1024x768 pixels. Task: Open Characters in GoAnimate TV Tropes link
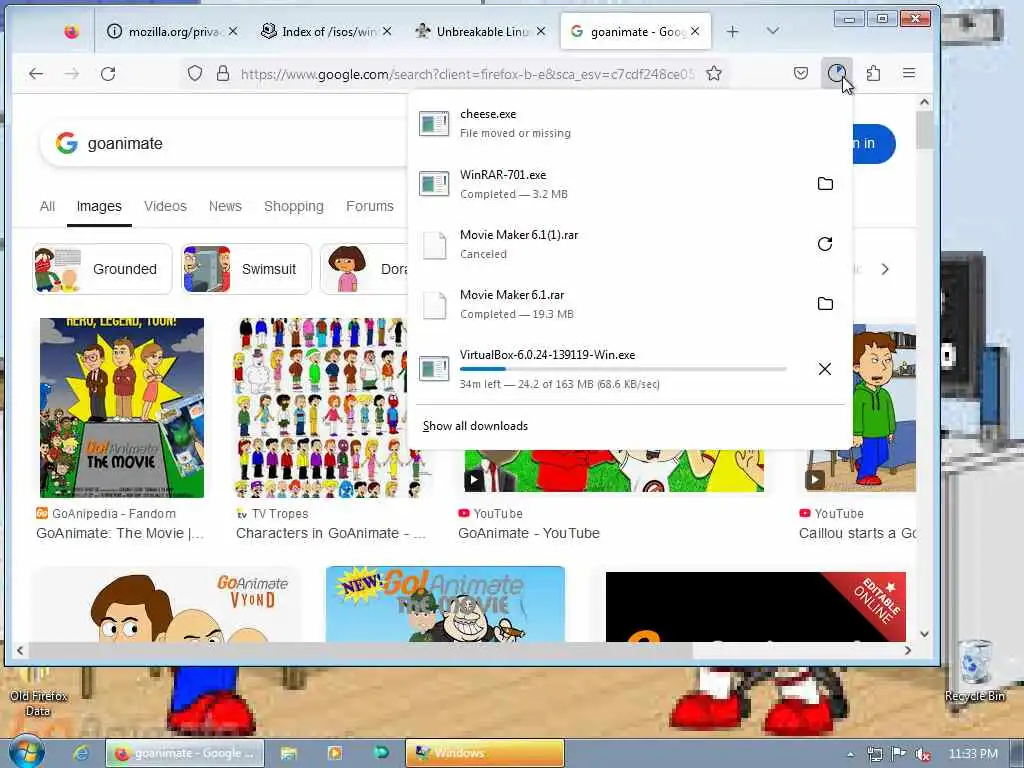coord(330,533)
